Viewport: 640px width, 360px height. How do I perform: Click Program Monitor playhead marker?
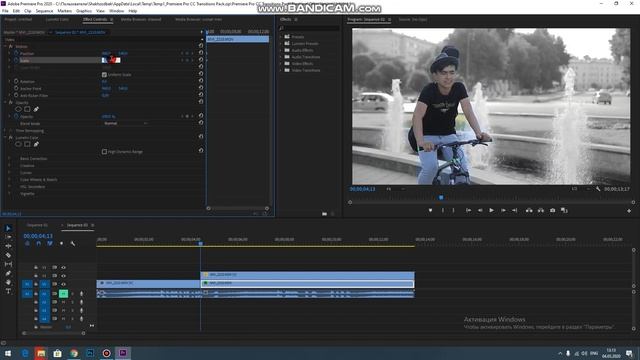pos(441,198)
